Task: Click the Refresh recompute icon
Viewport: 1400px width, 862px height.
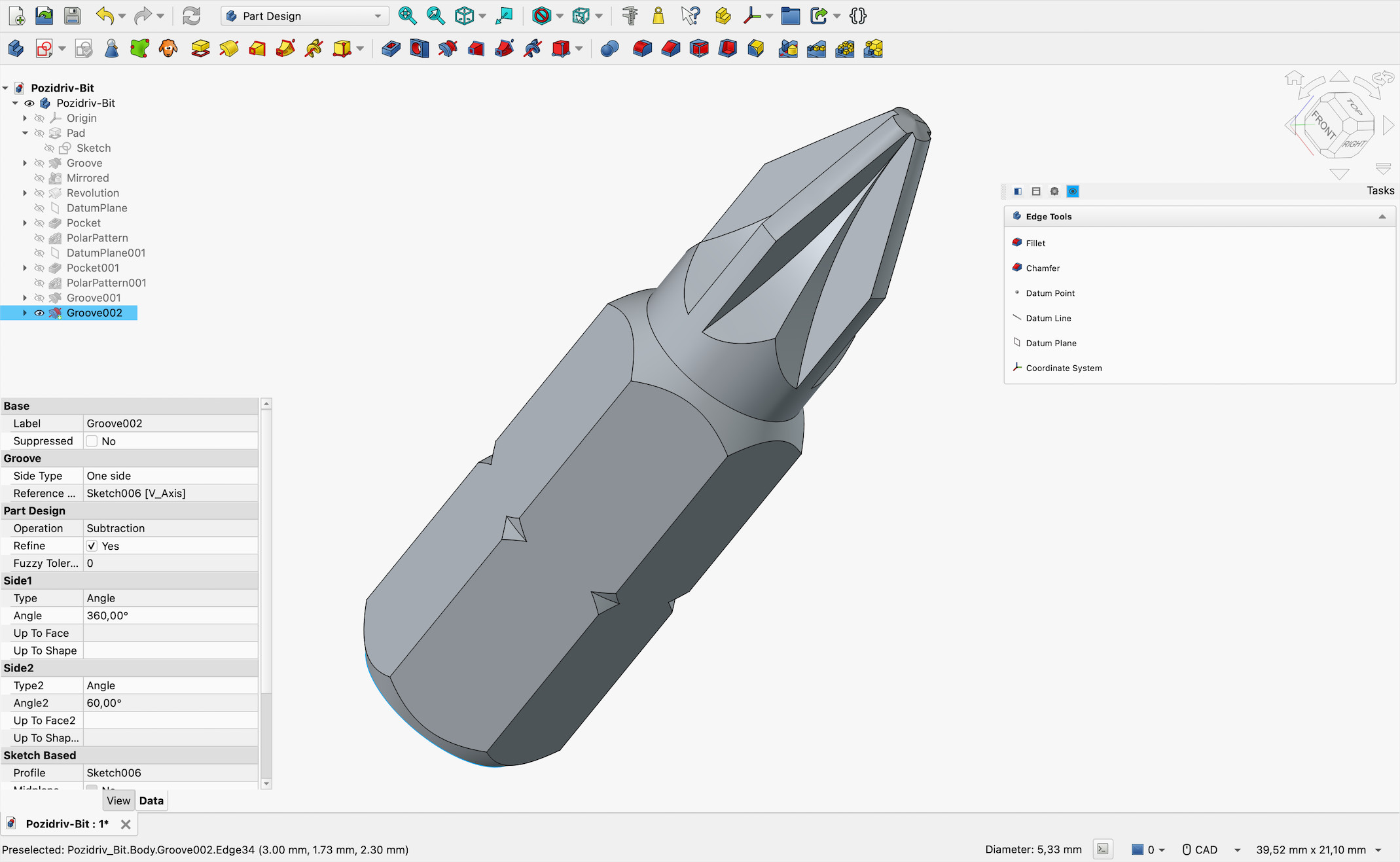Action: 191,16
